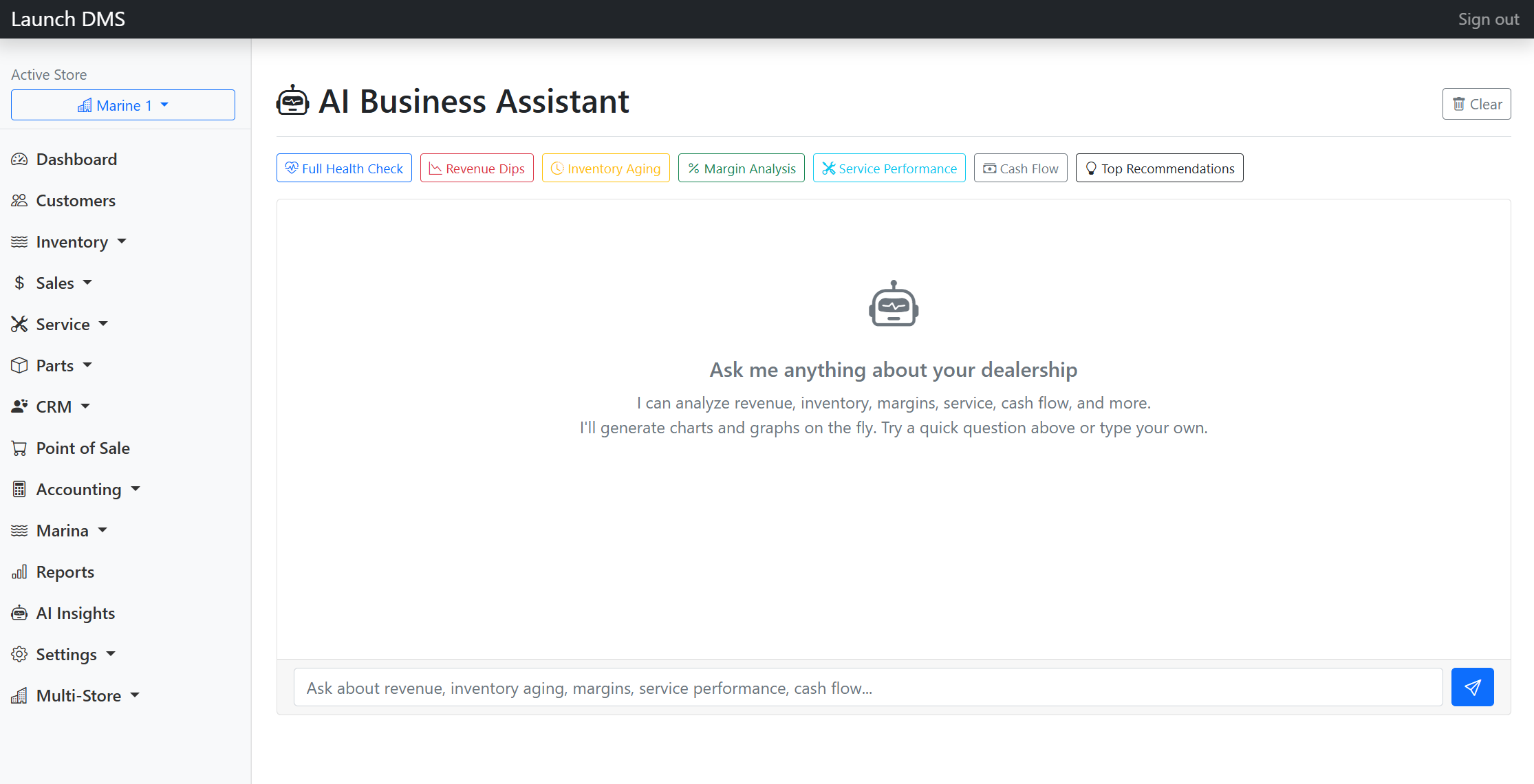Run the Full Health Check
This screenshot has height=784, width=1534.
tap(344, 168)
